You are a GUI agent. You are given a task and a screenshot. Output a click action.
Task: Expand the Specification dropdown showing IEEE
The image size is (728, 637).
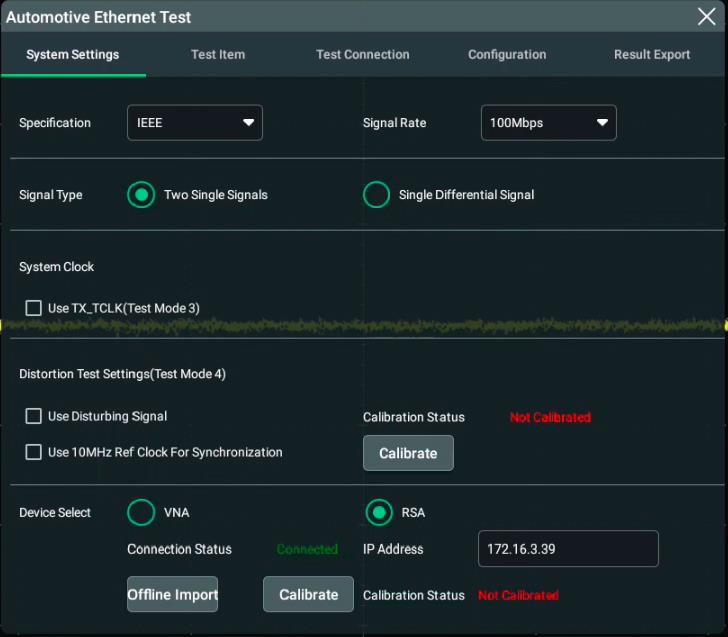pos(194,123)
